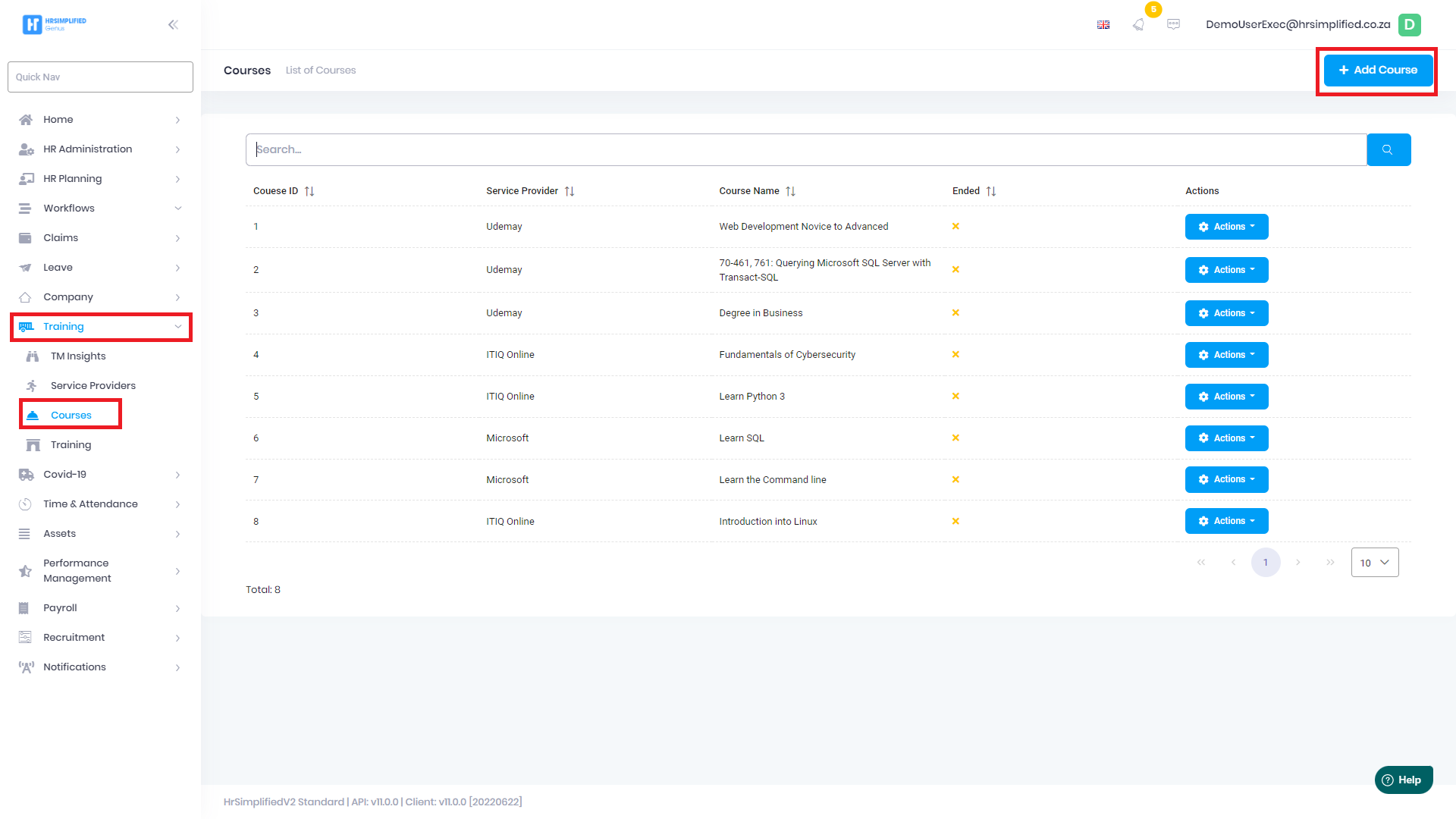Click the Help button
The height and width of the screenshot is (819, 1456).
click(1403, 780)
